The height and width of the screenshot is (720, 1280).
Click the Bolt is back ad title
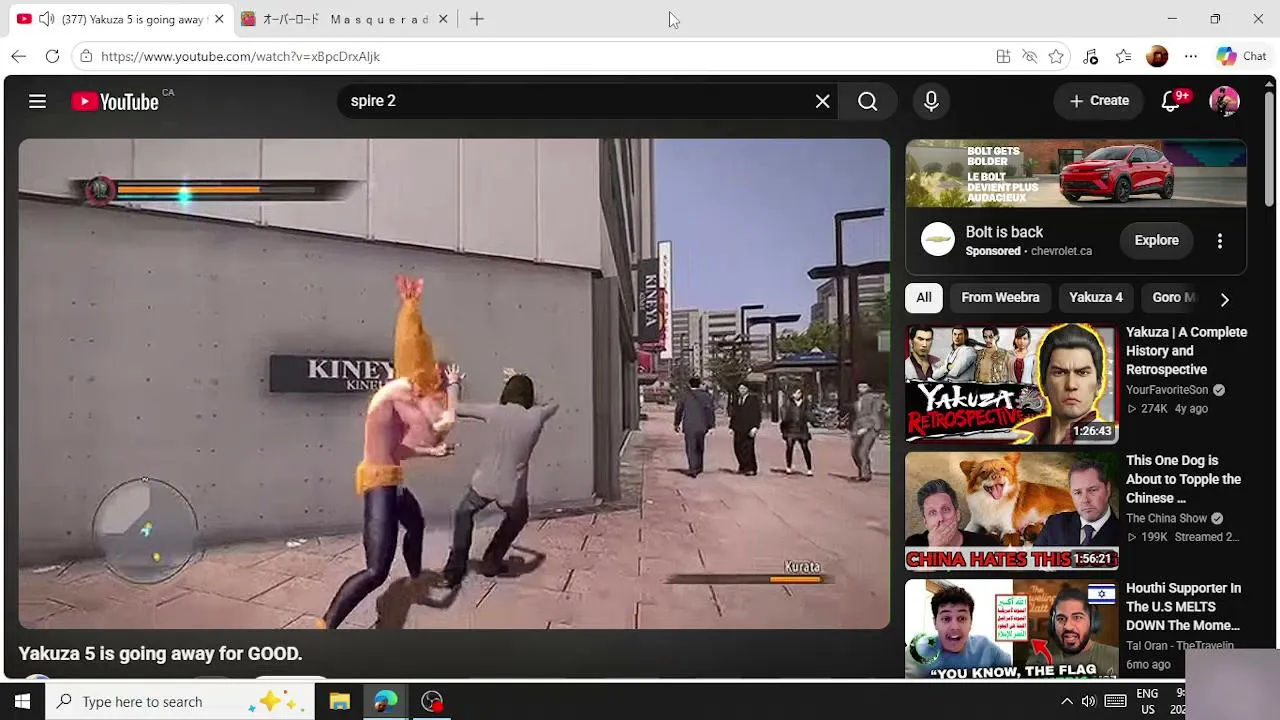point(1004,232)
